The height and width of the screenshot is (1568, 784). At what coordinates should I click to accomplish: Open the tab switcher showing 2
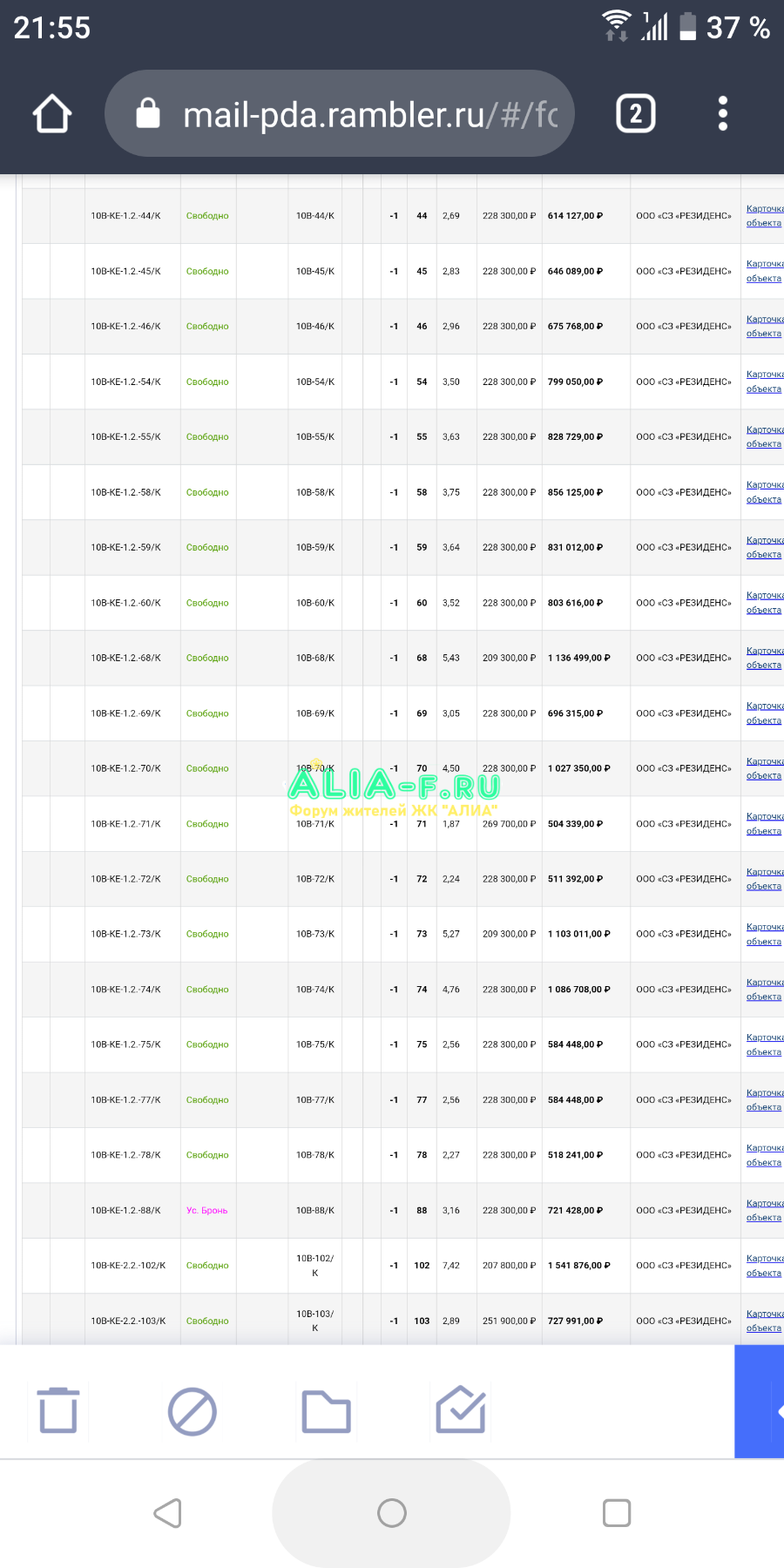tap(636, 114)
